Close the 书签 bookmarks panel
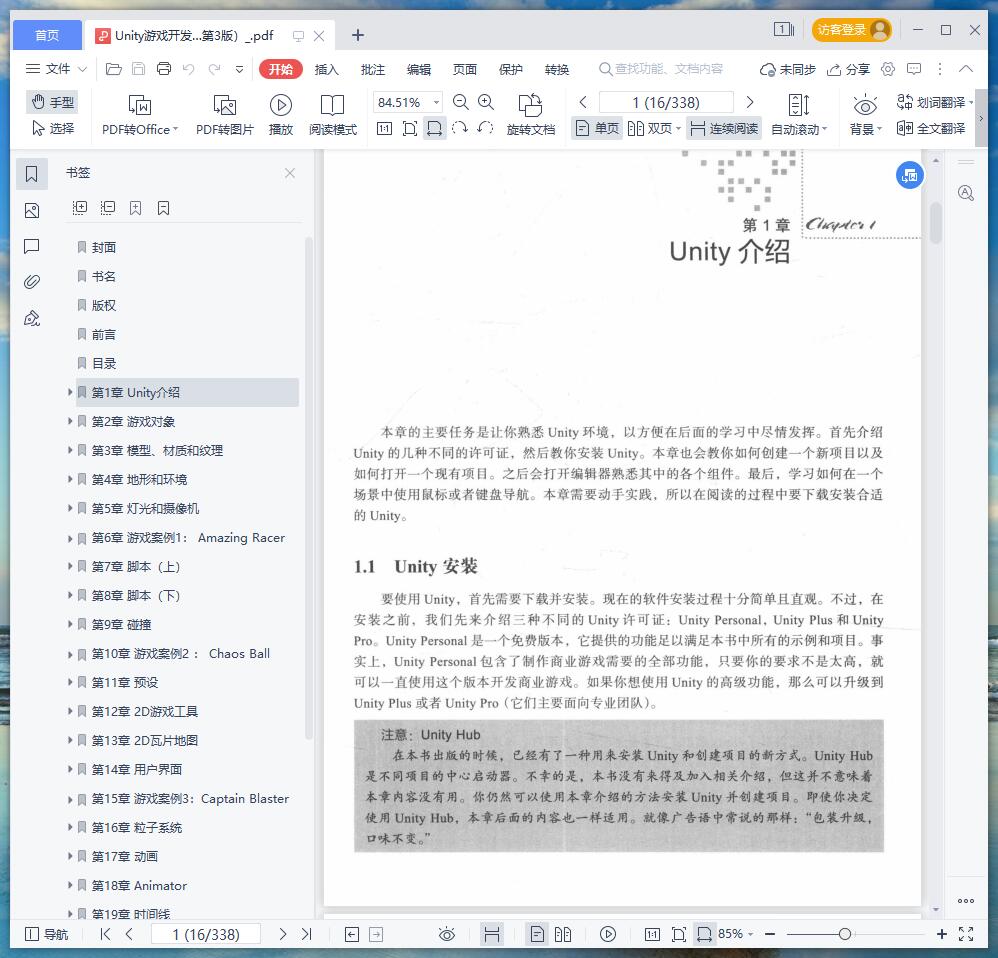Screen dimensions: 998x958 (x=290, y=173)
